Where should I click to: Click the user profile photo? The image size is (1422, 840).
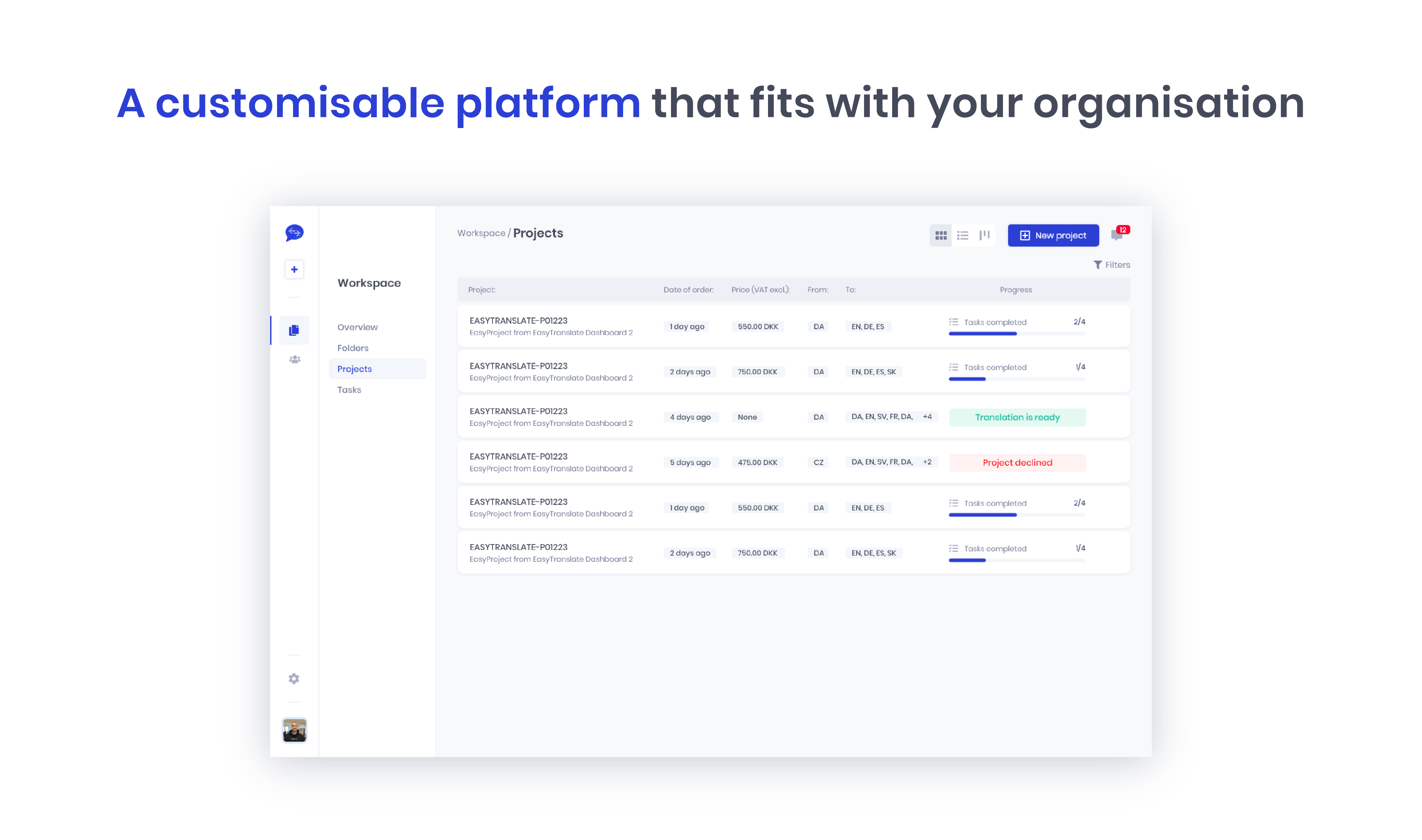(294, 730)
